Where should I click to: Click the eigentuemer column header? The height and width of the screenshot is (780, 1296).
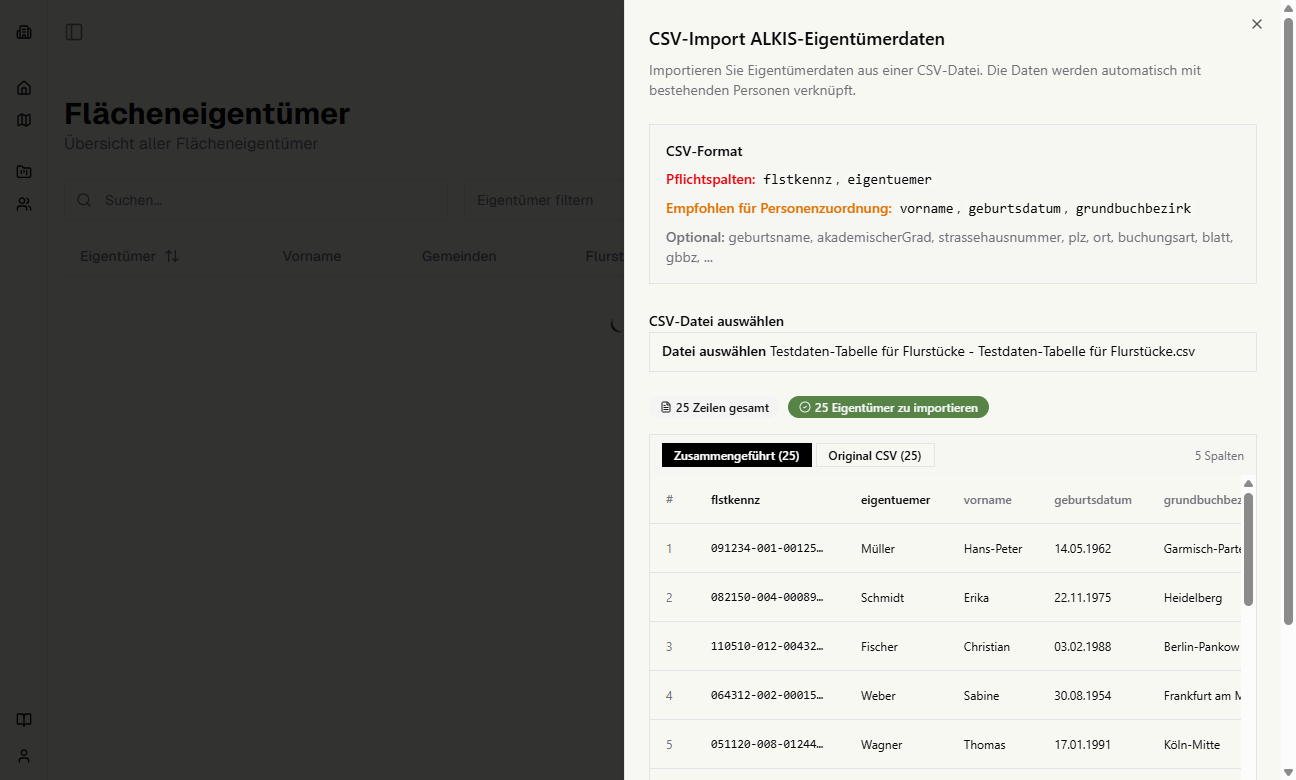pyautogui.click(x=895, y=500)
